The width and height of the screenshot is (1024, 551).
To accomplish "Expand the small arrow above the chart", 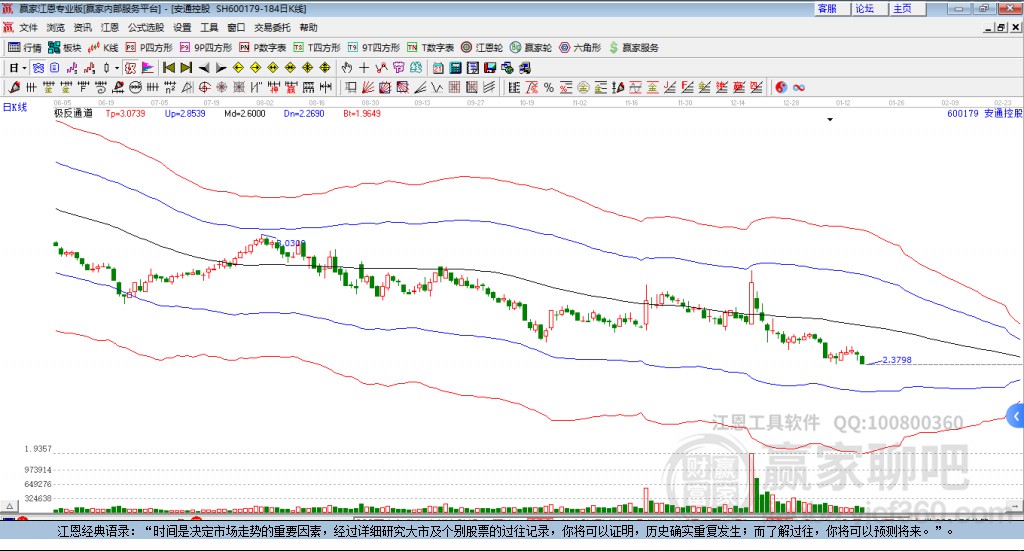I will point(830,119).
